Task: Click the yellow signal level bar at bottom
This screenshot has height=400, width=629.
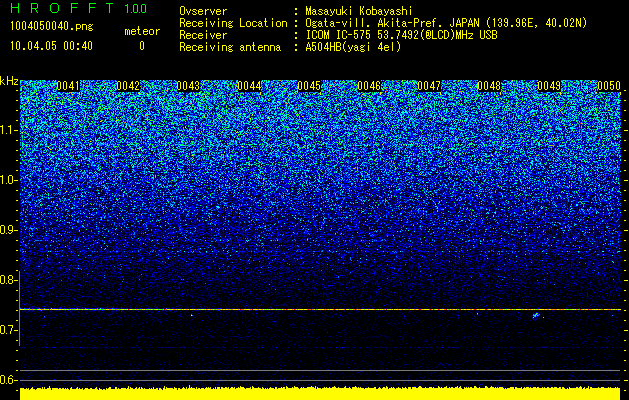Action: (x=320, y=394)
